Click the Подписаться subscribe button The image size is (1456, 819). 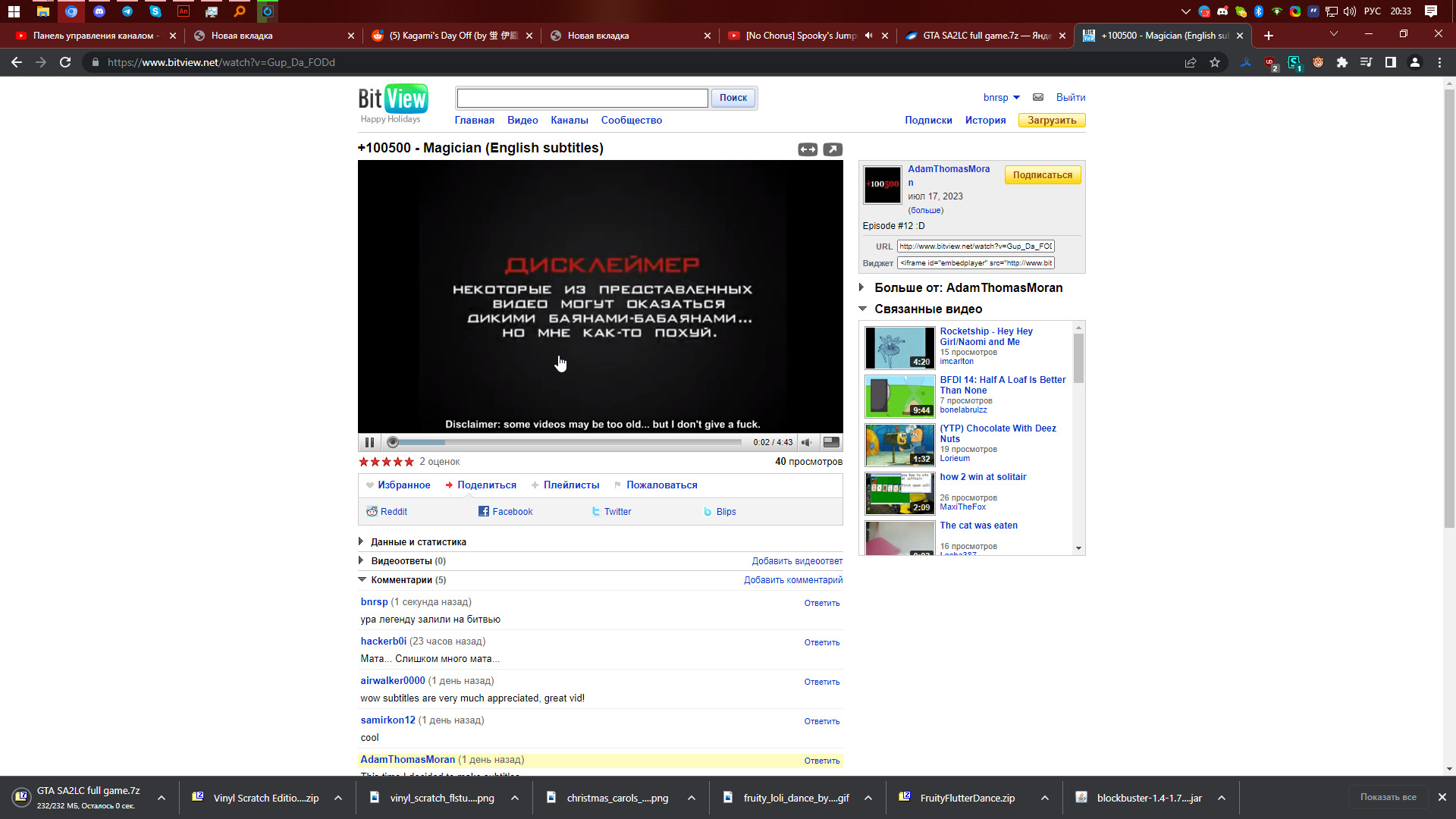[1042, 175]
